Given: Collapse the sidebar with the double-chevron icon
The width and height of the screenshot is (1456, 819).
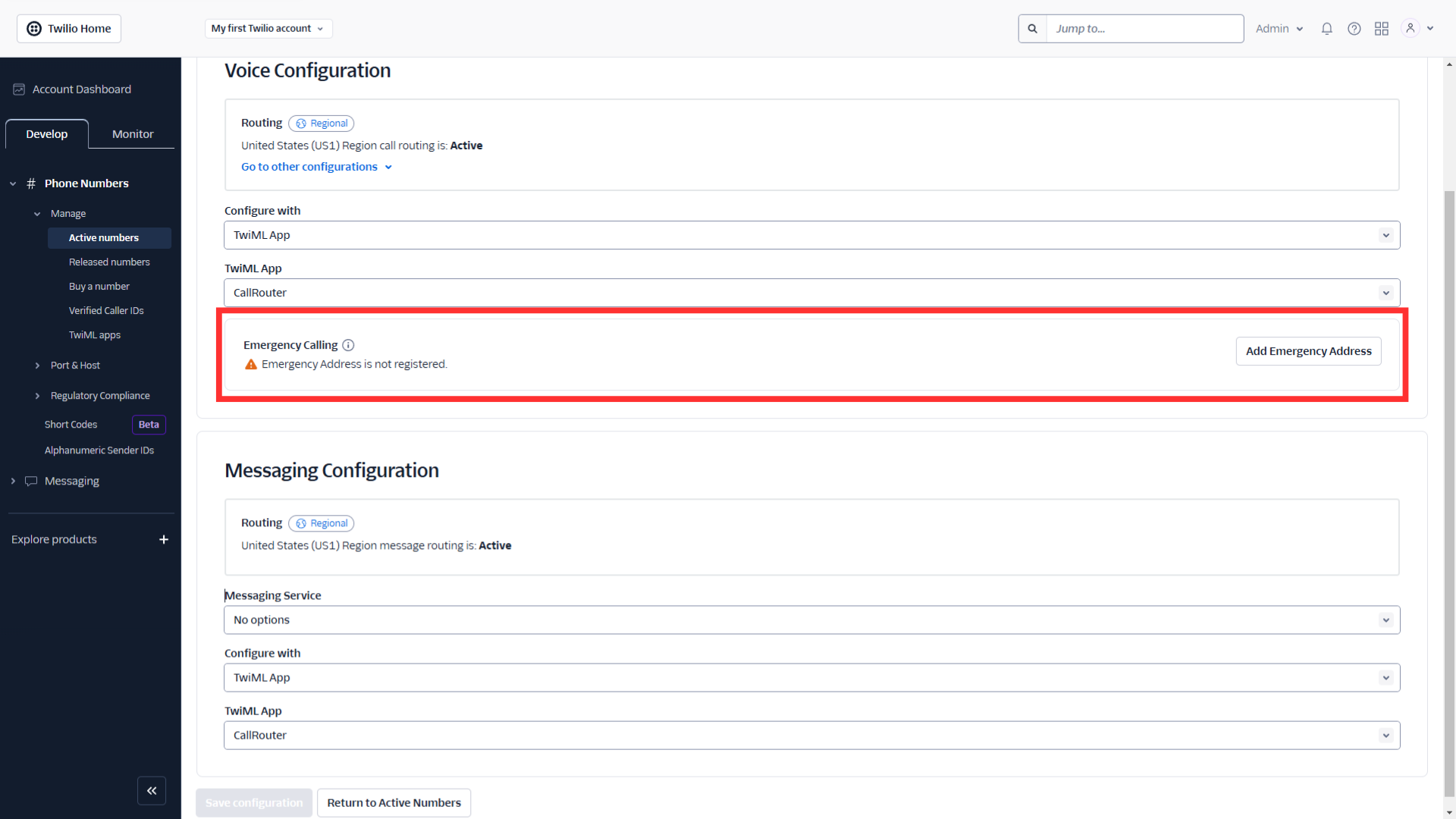Looking at the screenshot, I should pos(152,790).
